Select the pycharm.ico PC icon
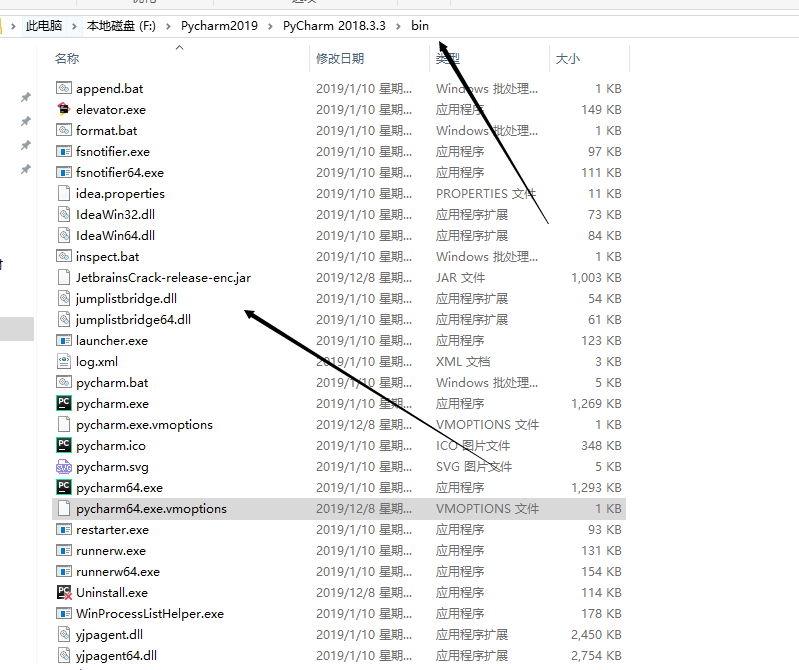 click(x=64, y=445)
